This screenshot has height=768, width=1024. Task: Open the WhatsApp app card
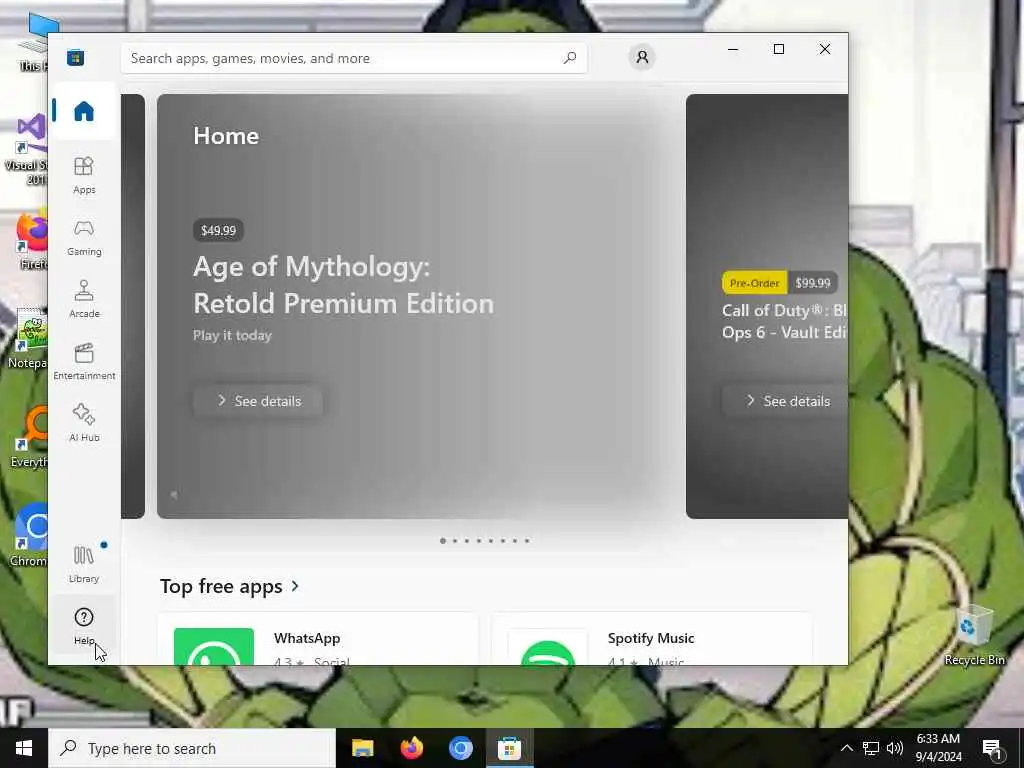(318, 639)
